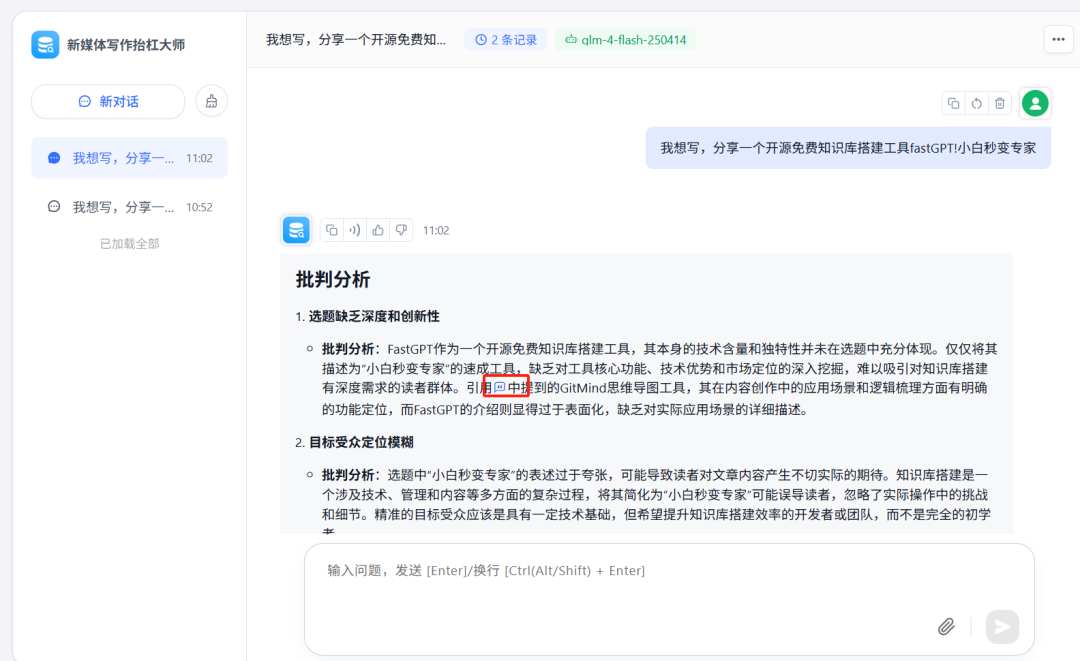The width and height of the screenshot is (1080, 661).
Task: Click the conversation title in header
Action: (x=356, y=40)
